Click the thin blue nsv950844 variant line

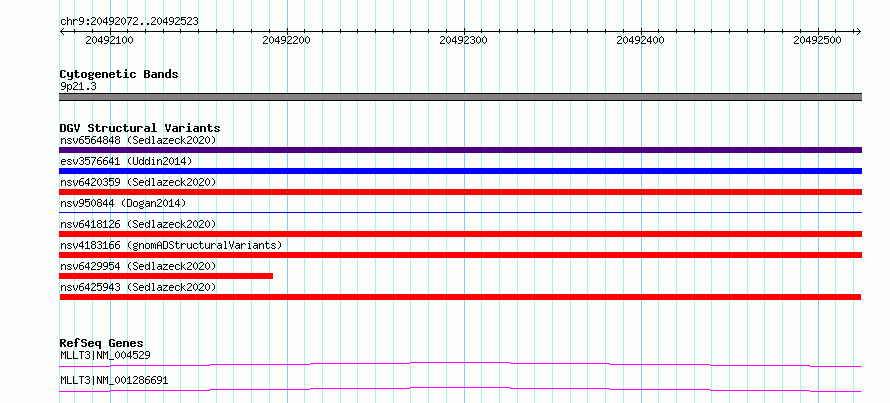[460, 212]
